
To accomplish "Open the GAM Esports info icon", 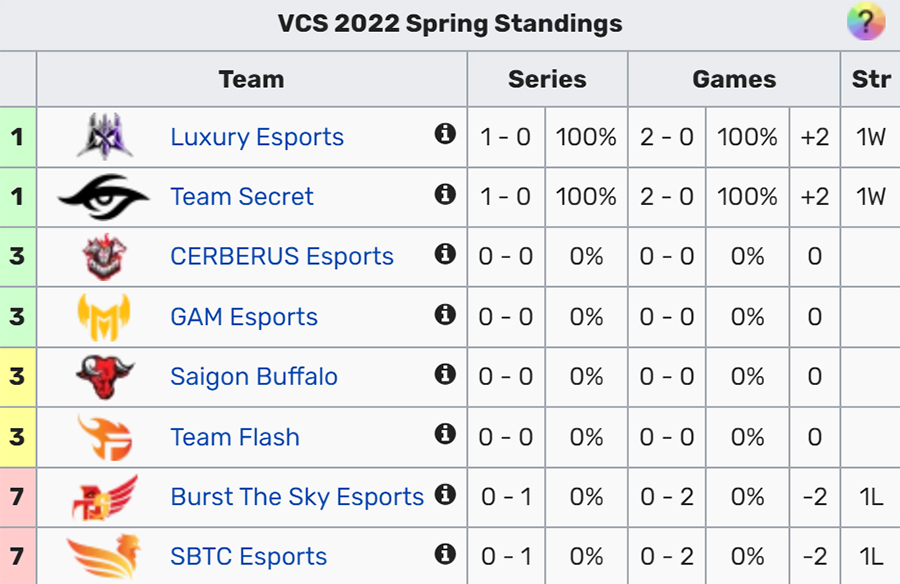I will tap(445, 314).
